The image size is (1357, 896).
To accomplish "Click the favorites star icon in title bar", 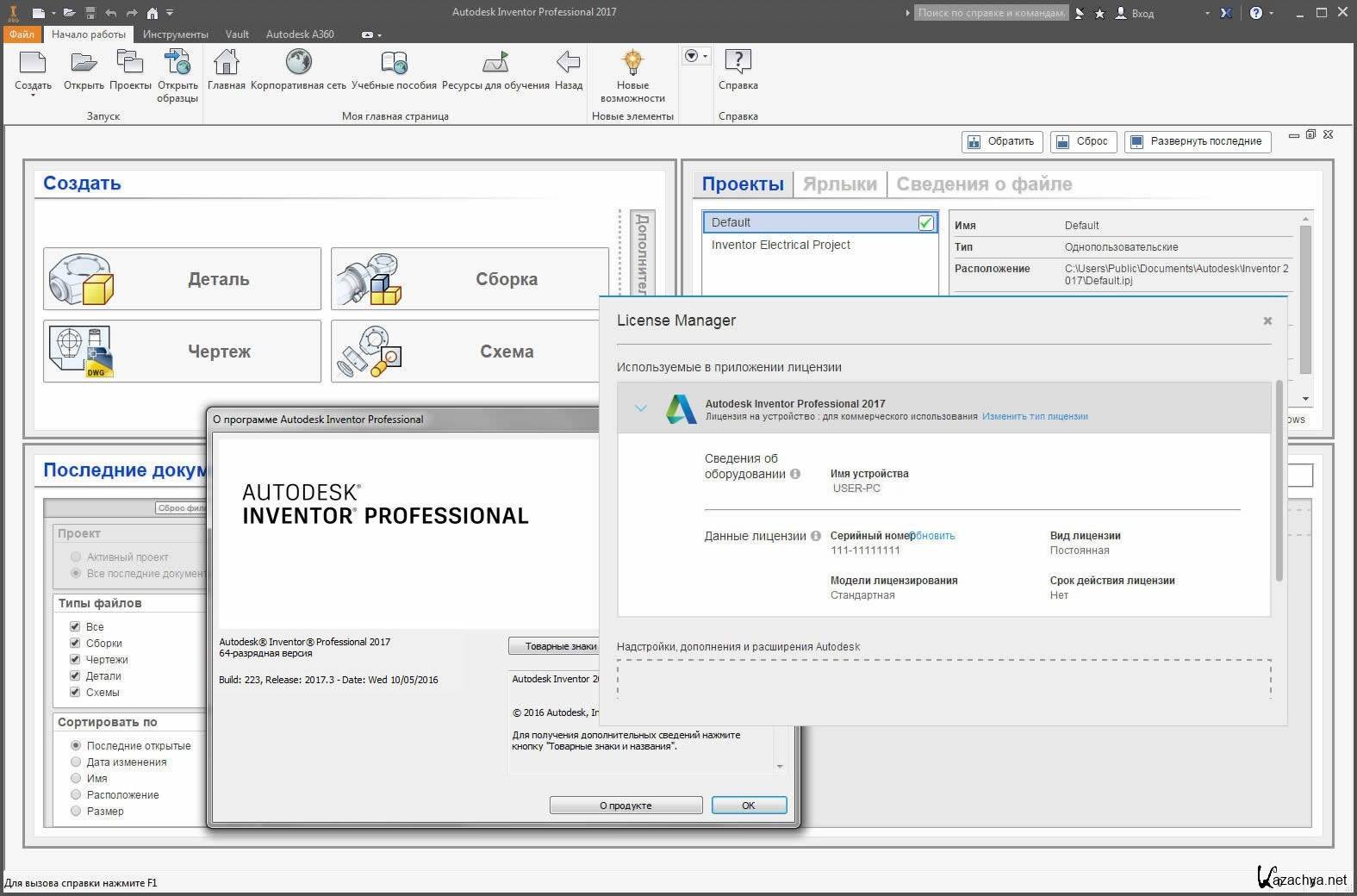I will (x=1099, y=13).
